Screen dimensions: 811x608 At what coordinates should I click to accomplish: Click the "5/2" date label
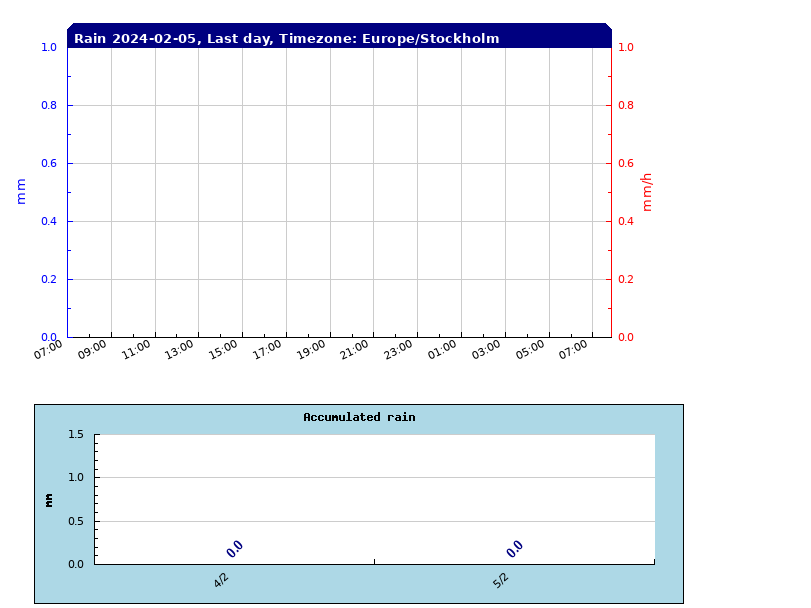pyautogui.click(x=501, y=581)
